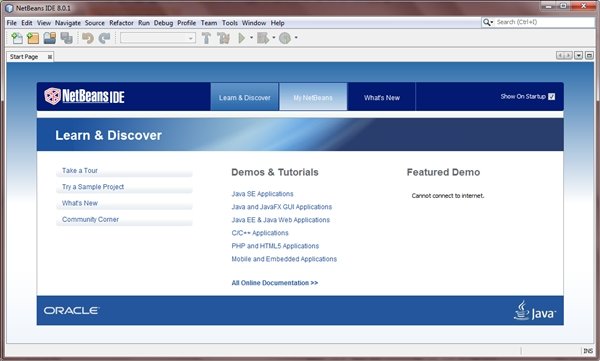Image resolution: width=600 pixels, height=361 pixels.
Task: Click scroll documents left arrow
Action: pos(560,56)
